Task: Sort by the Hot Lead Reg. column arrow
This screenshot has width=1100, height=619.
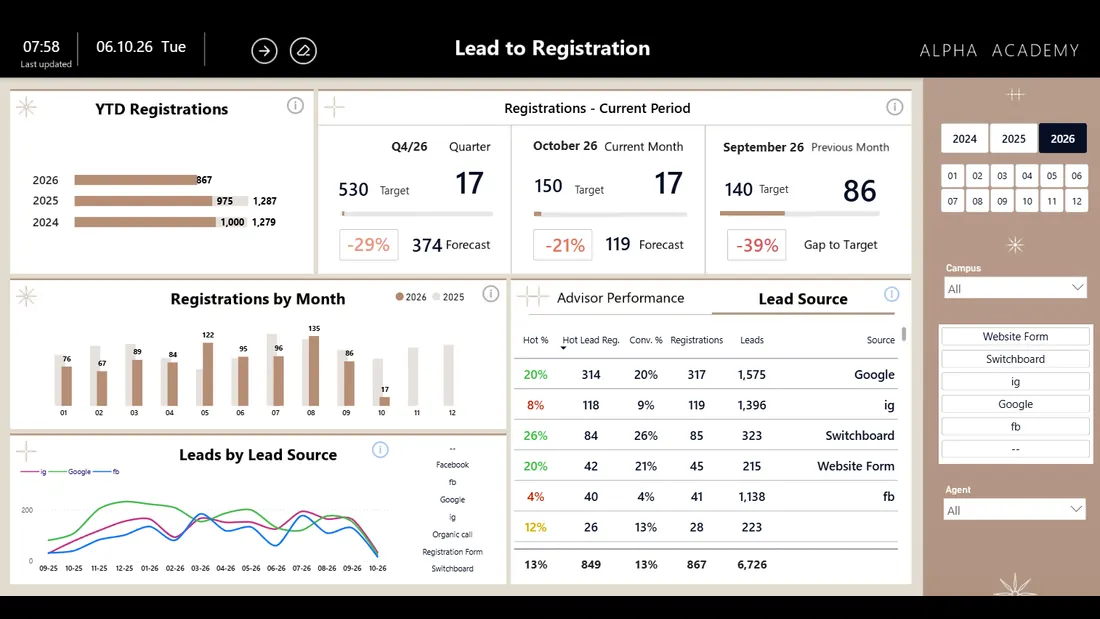Action: (x=563, y=348)
